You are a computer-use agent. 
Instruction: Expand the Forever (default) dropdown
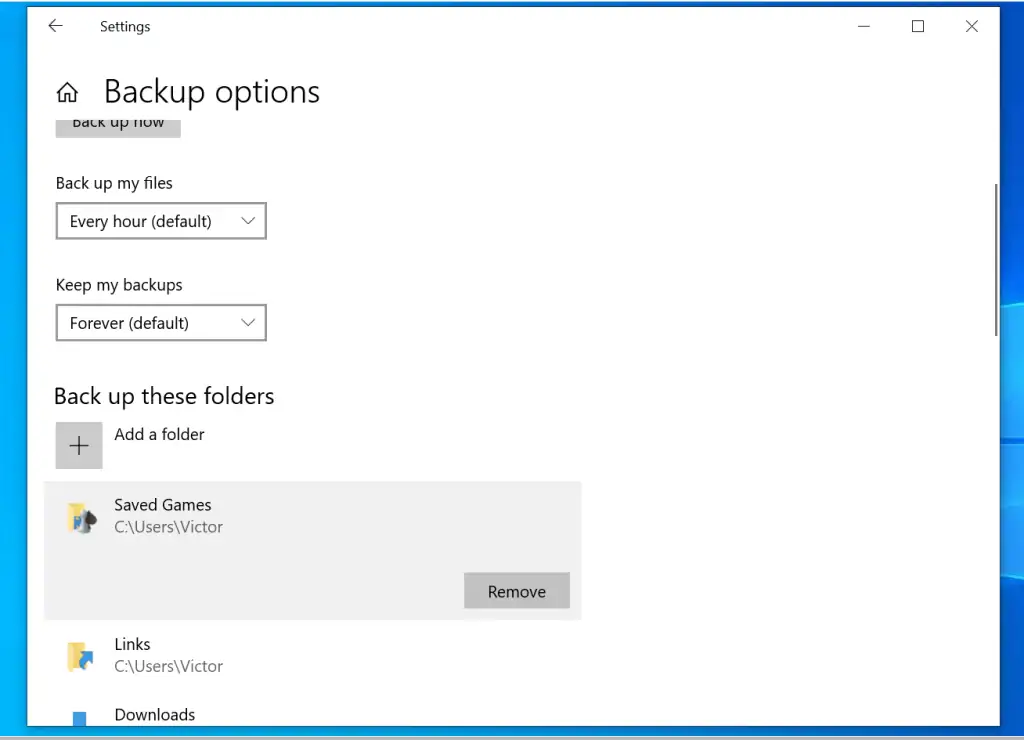click(x=160, y=324)
